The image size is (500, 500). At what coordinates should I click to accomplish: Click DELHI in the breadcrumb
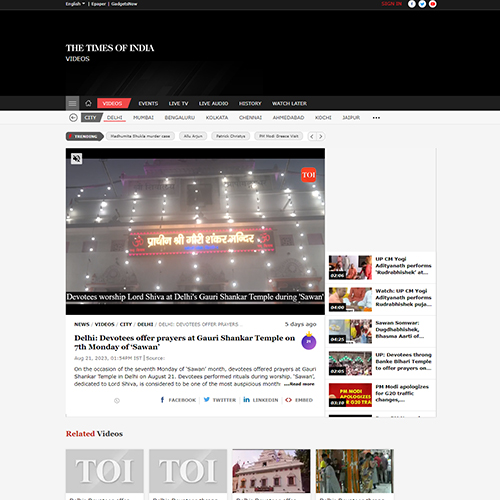(145, 324)
